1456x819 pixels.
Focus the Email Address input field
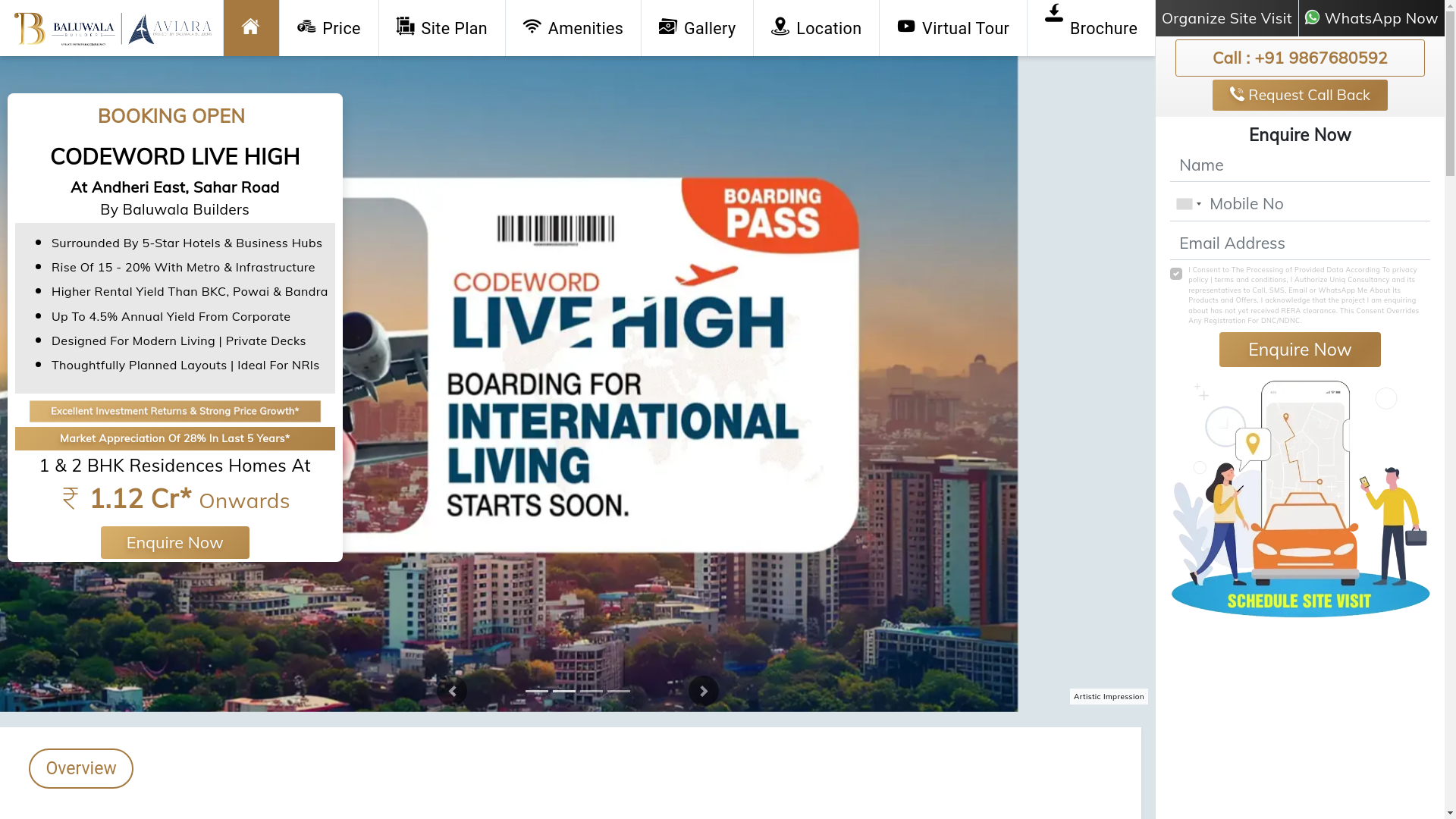(1300, 243)
